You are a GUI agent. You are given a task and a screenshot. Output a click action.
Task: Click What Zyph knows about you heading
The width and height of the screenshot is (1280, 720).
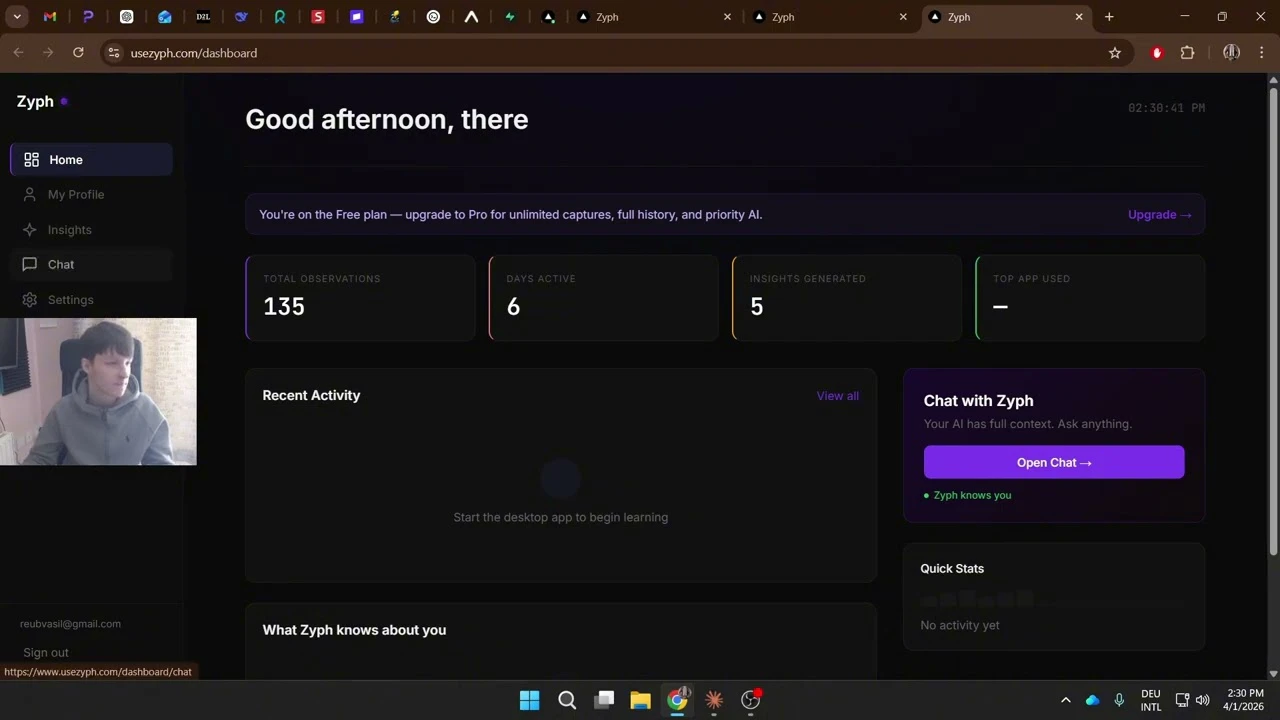pos(354,630)
